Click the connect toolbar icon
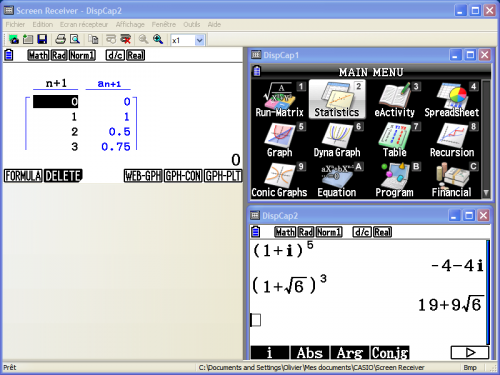The image size is (500, 375). tap(111, 39)
